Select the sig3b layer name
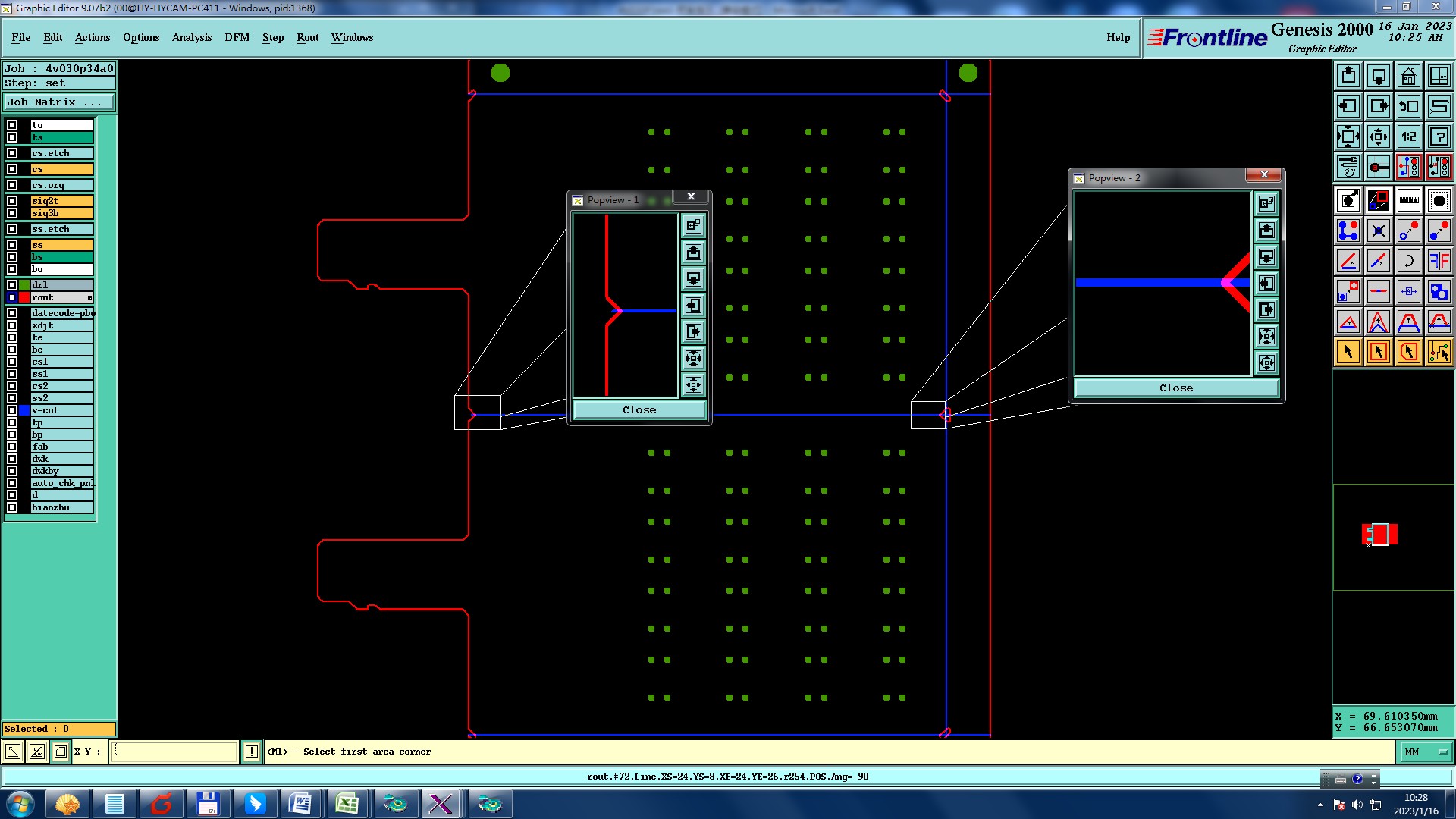The width and height of the screenshot is (1456, 819). (61, 213)
